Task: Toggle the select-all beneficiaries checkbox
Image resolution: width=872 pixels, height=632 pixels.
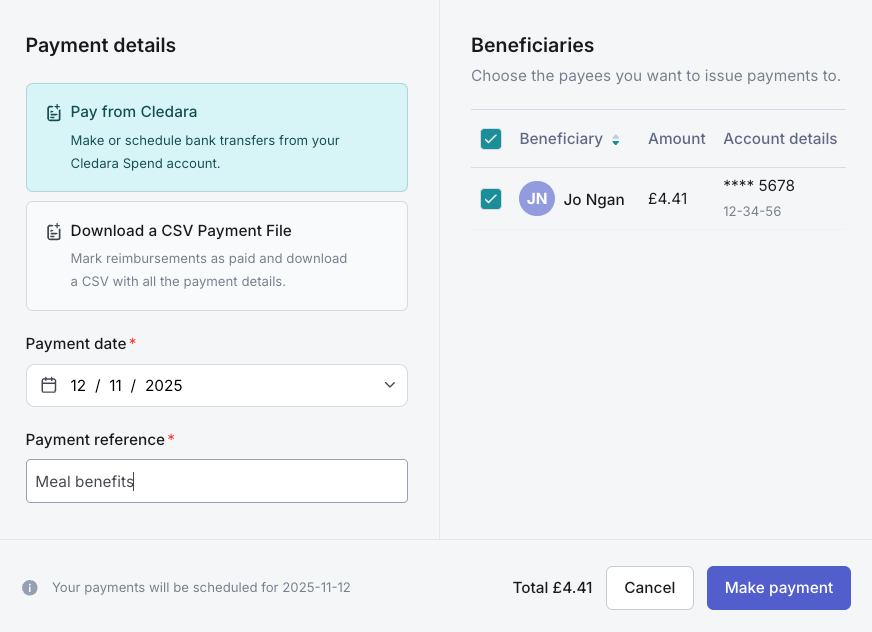Action: [491, 139]
